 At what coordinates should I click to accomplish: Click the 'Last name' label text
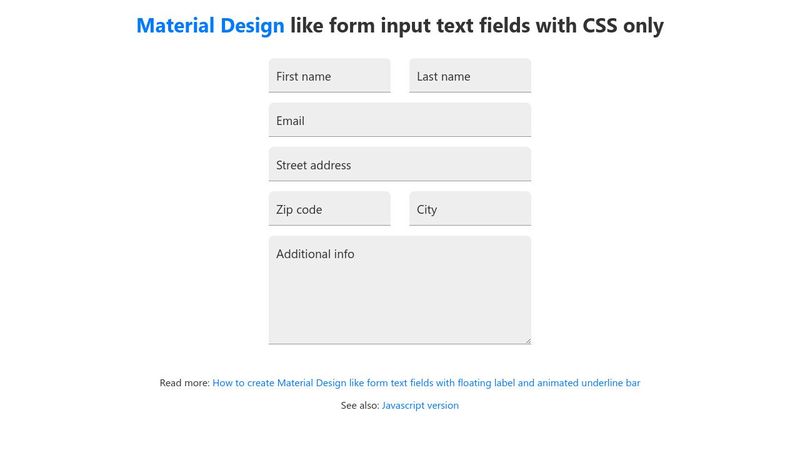point(443,77)
